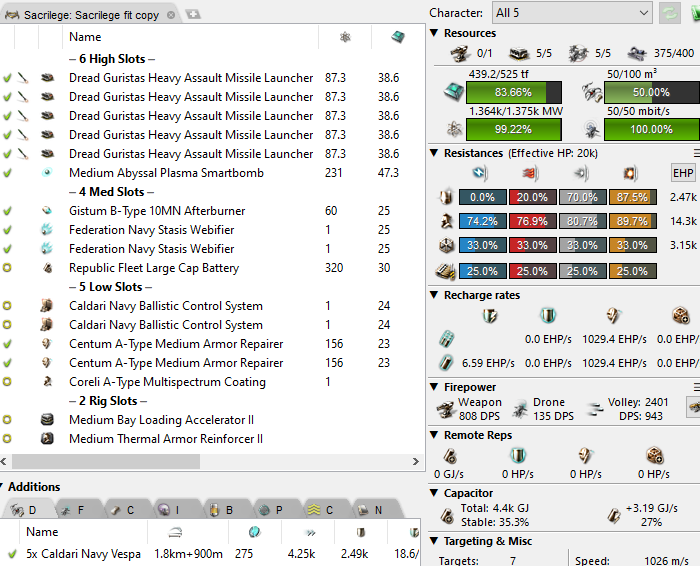The height and width of the screenshot is (566, 700).
Task: Click the explosive resistance column icon
Action: pyautogui.click(x=631, y=173)
